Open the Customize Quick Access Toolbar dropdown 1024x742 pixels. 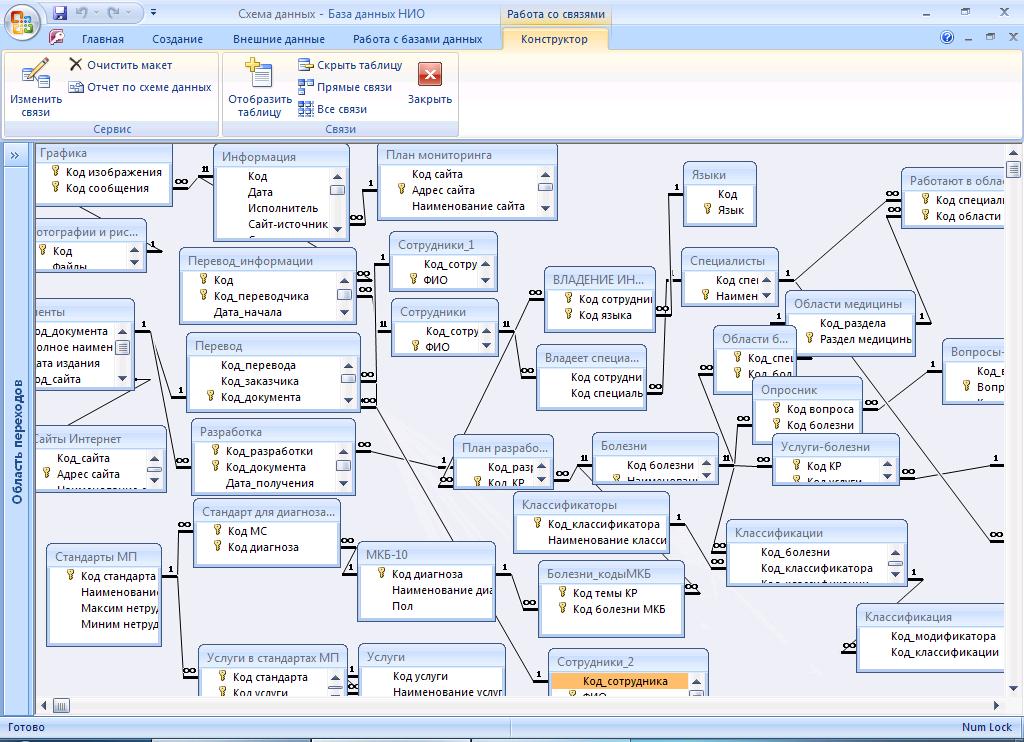click(153, 13)
